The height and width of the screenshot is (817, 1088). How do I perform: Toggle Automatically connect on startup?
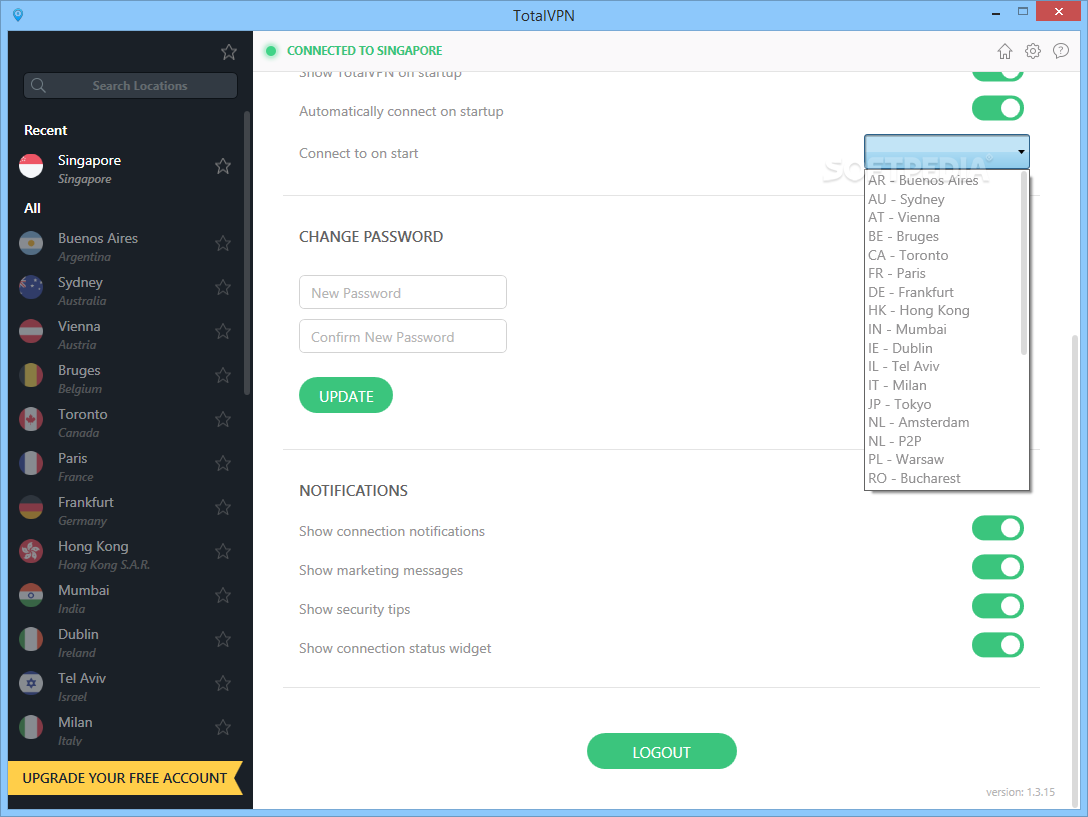pyautogui.click(x=998, y=108)
